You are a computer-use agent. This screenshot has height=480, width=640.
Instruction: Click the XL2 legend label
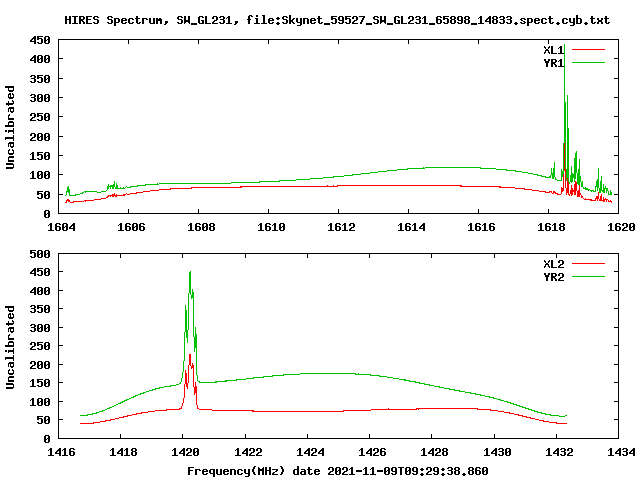pos(553,264)
